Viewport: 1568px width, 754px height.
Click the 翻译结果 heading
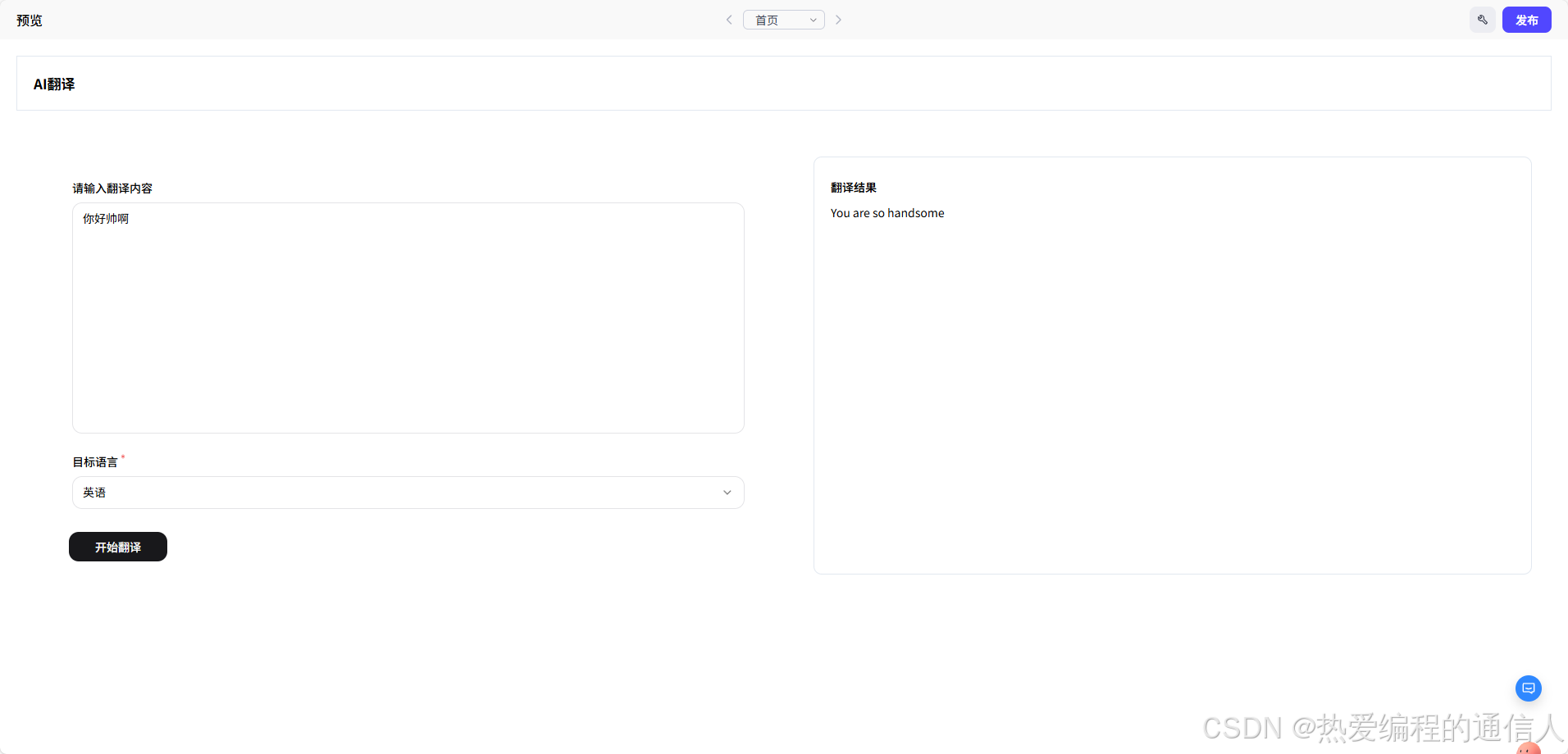click(854, 188)
